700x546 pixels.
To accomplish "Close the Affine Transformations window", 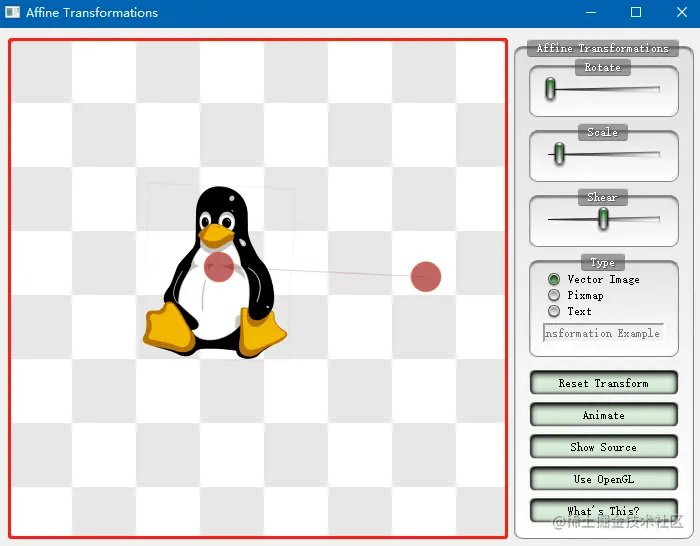I will 682,13.
